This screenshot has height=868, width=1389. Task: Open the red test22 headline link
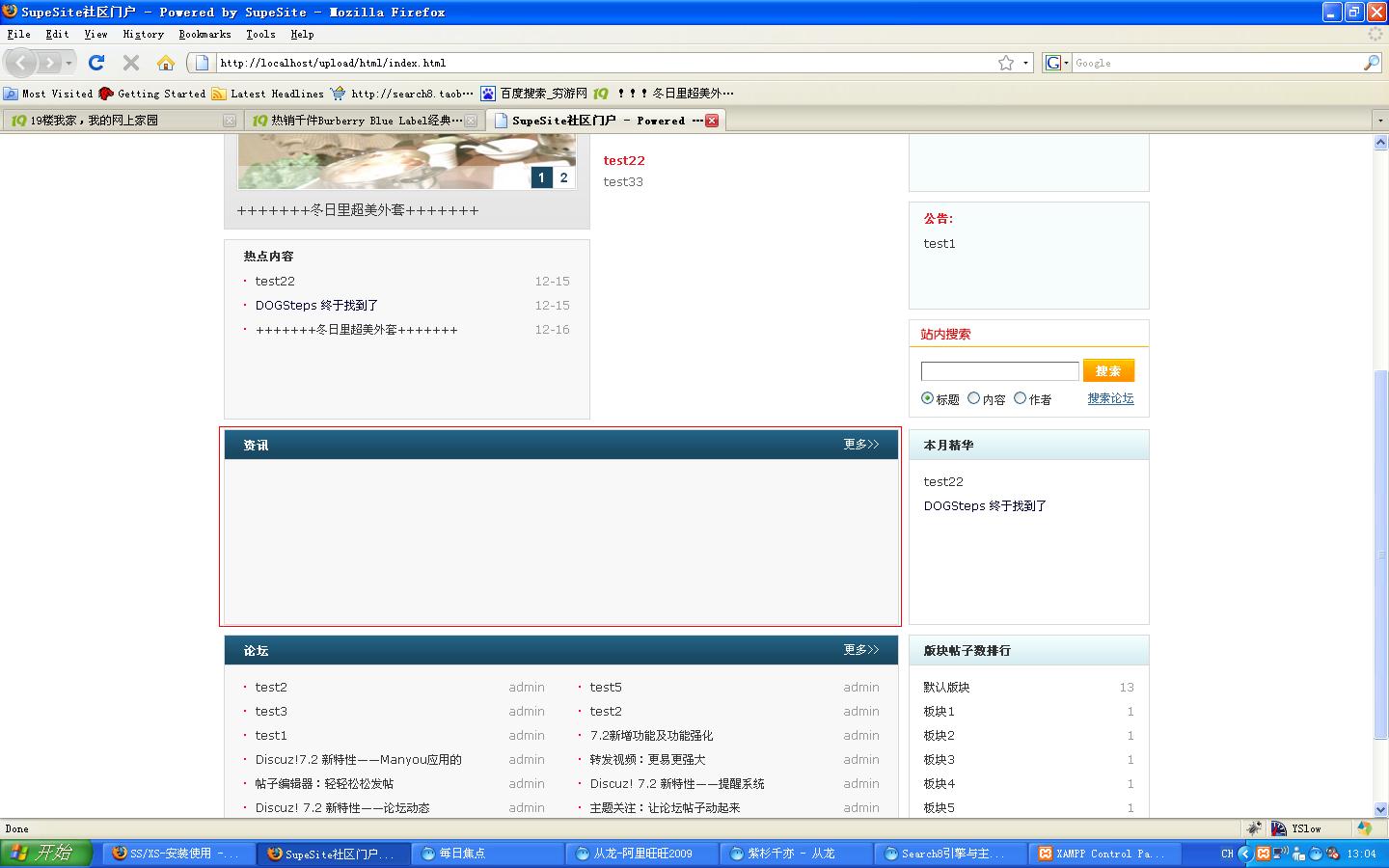[x=624, y=160]
